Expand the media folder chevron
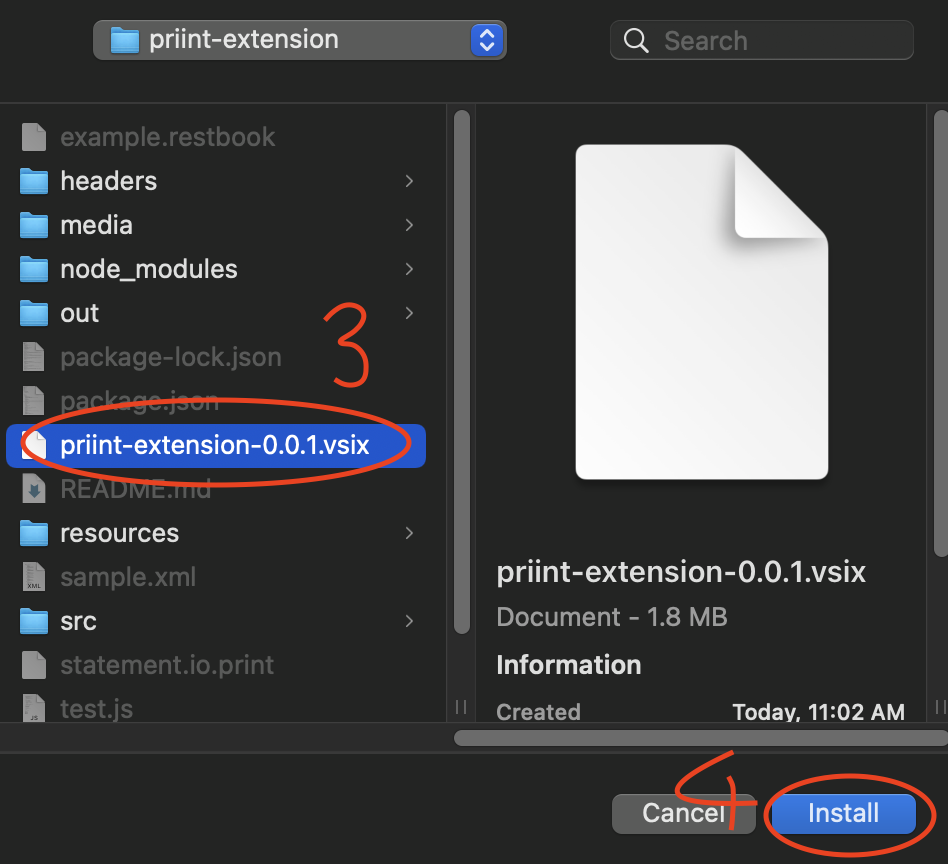Screen dimensions: 948x864 (x=409, y=225)
